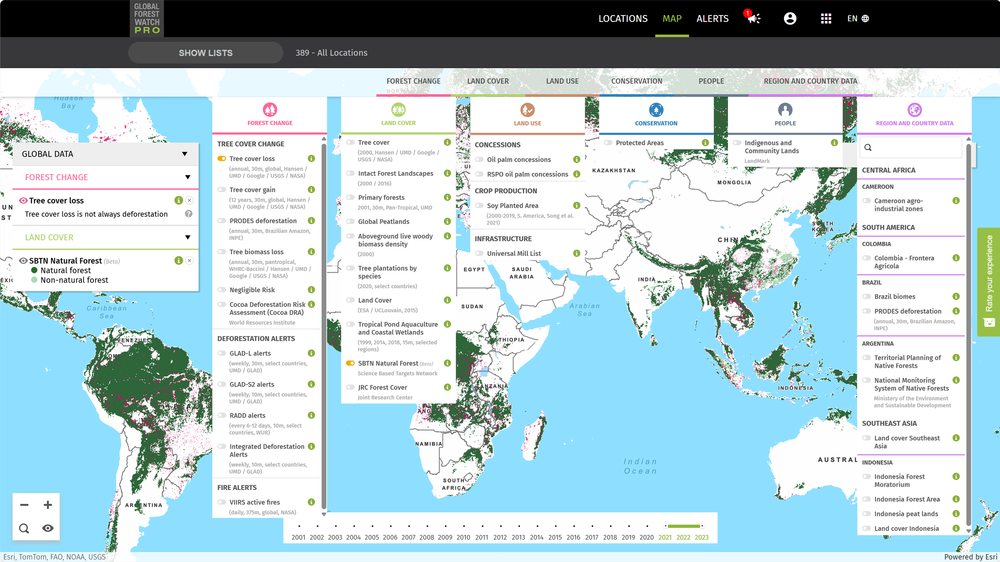1000x562 pixels.
Task: Open the map search magnifier icon
Action: click(x=24, y=528)
